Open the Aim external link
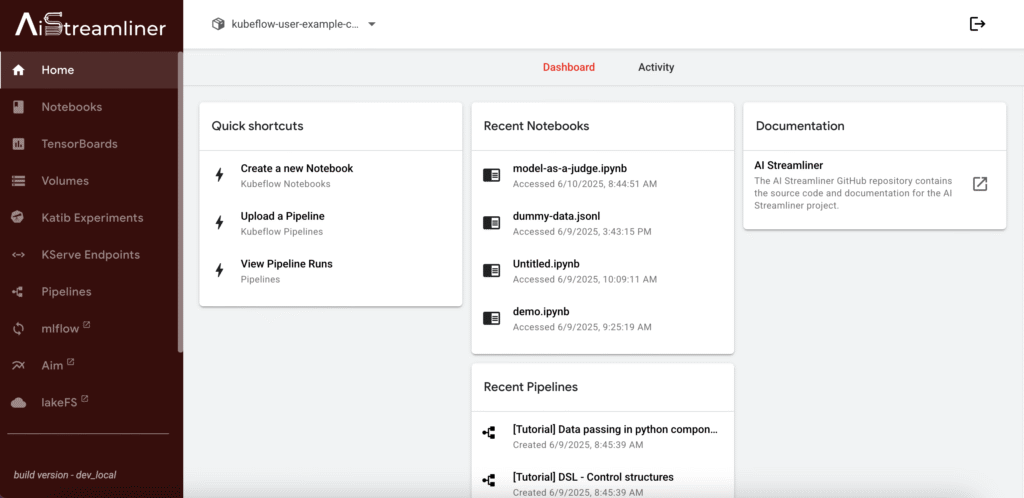Viewport: 1024px width, 498px height. (x=89, y=366)
